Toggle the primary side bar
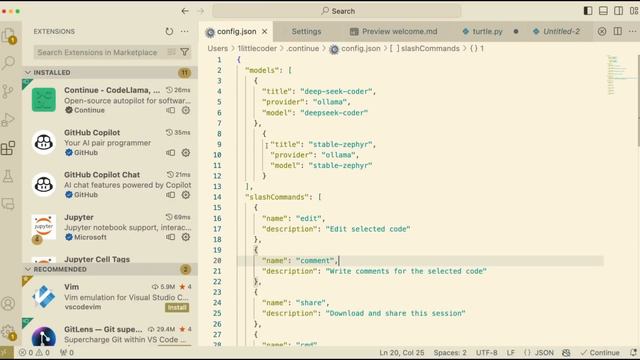Image resolution: width=640 pixels, height=360 pixels. click(x=588, y=11)
